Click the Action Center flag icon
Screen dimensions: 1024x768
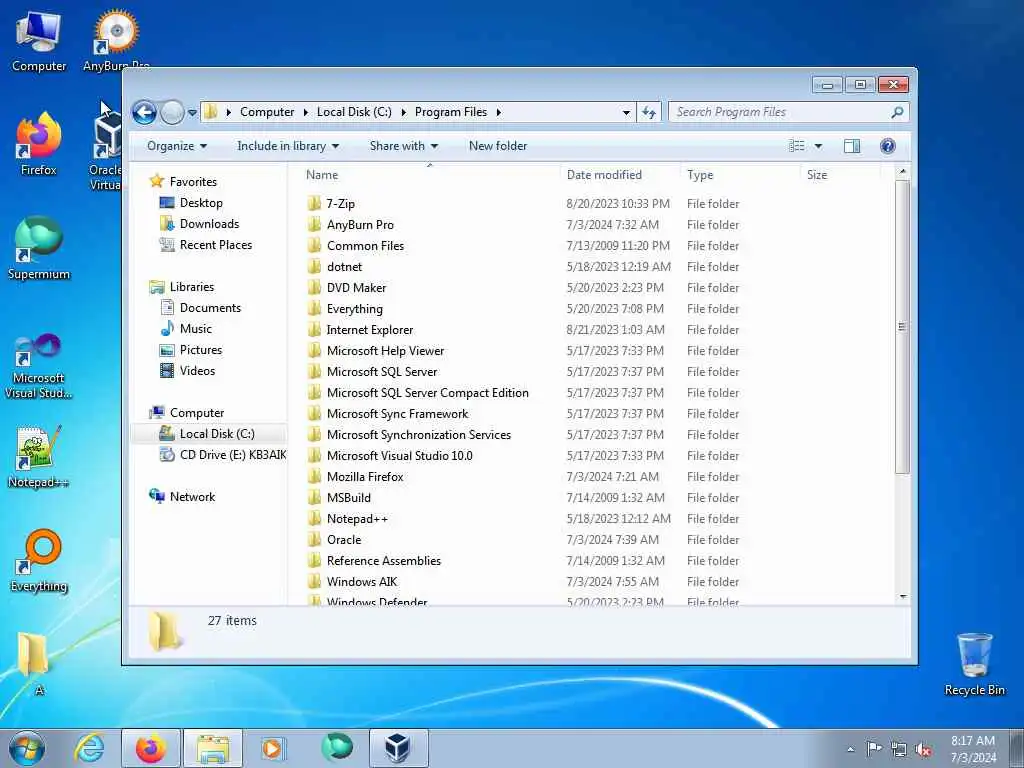[x=874, y=749]
